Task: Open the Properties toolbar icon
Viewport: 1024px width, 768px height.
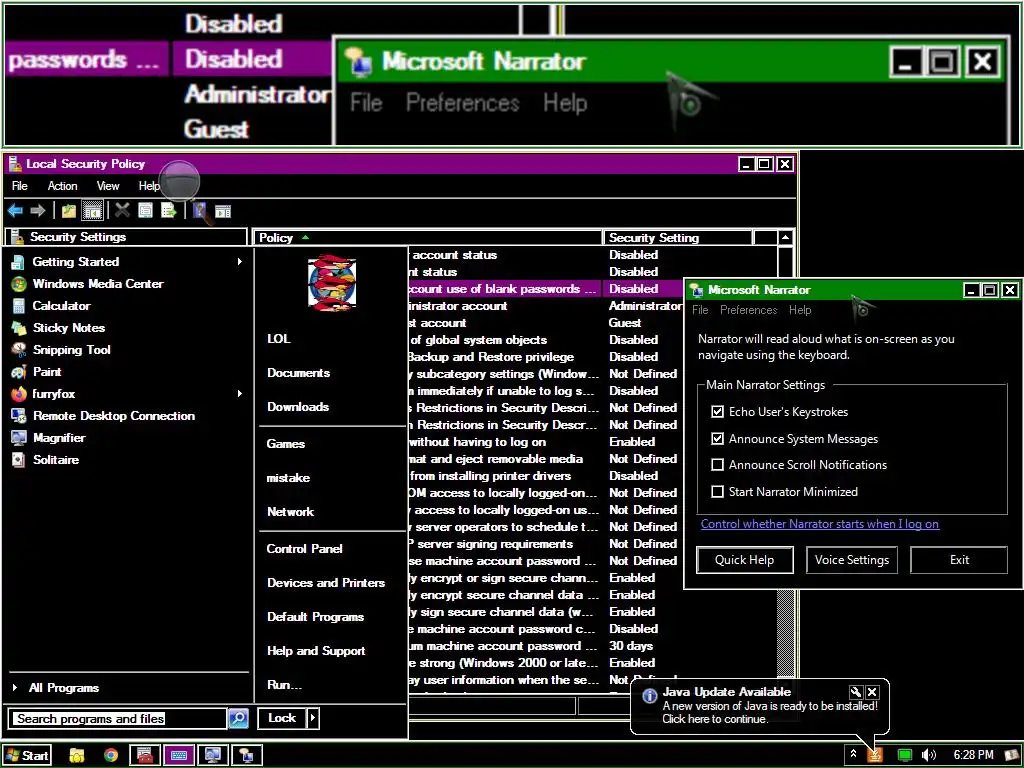Action: click(x=146, y=210)
